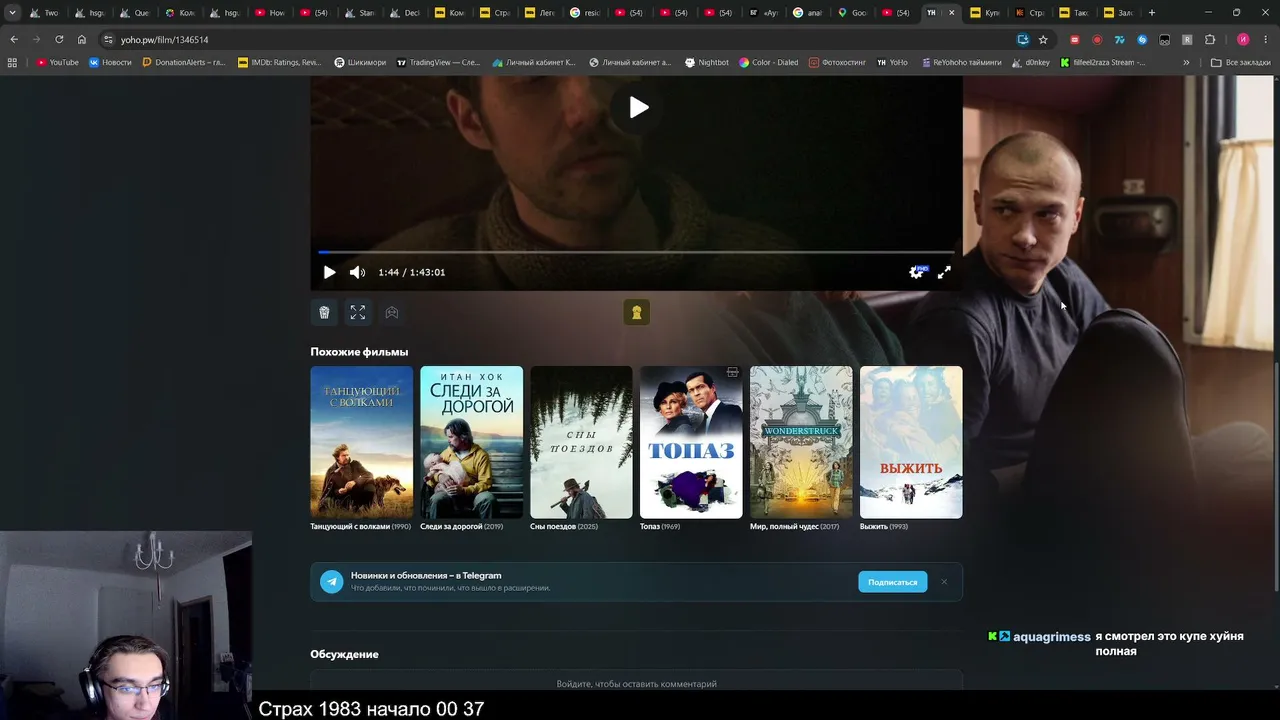Play the film from the player control bar

pos(329,272)
